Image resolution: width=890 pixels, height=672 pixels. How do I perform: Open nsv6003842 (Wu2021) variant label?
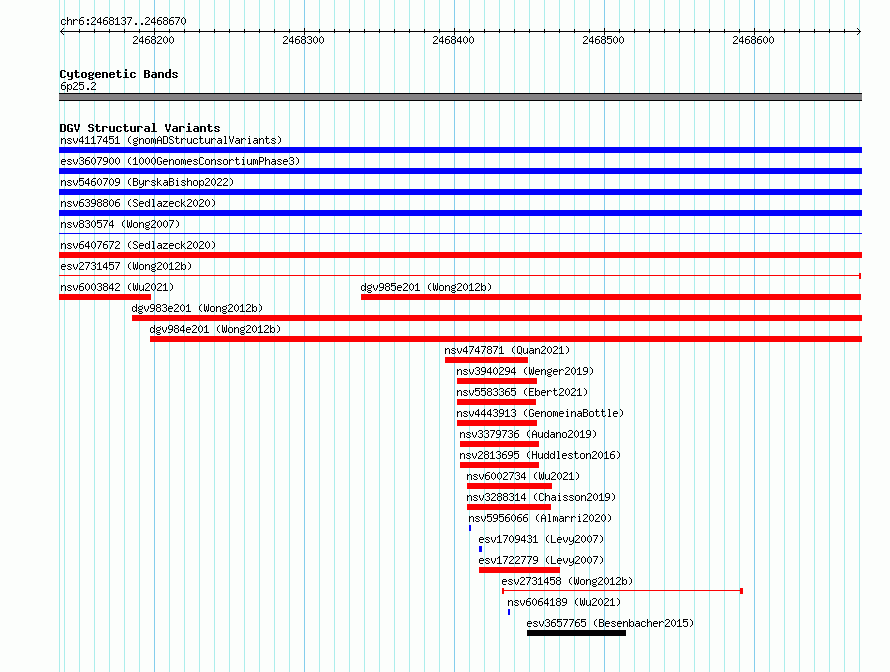[x=117, y=287]
